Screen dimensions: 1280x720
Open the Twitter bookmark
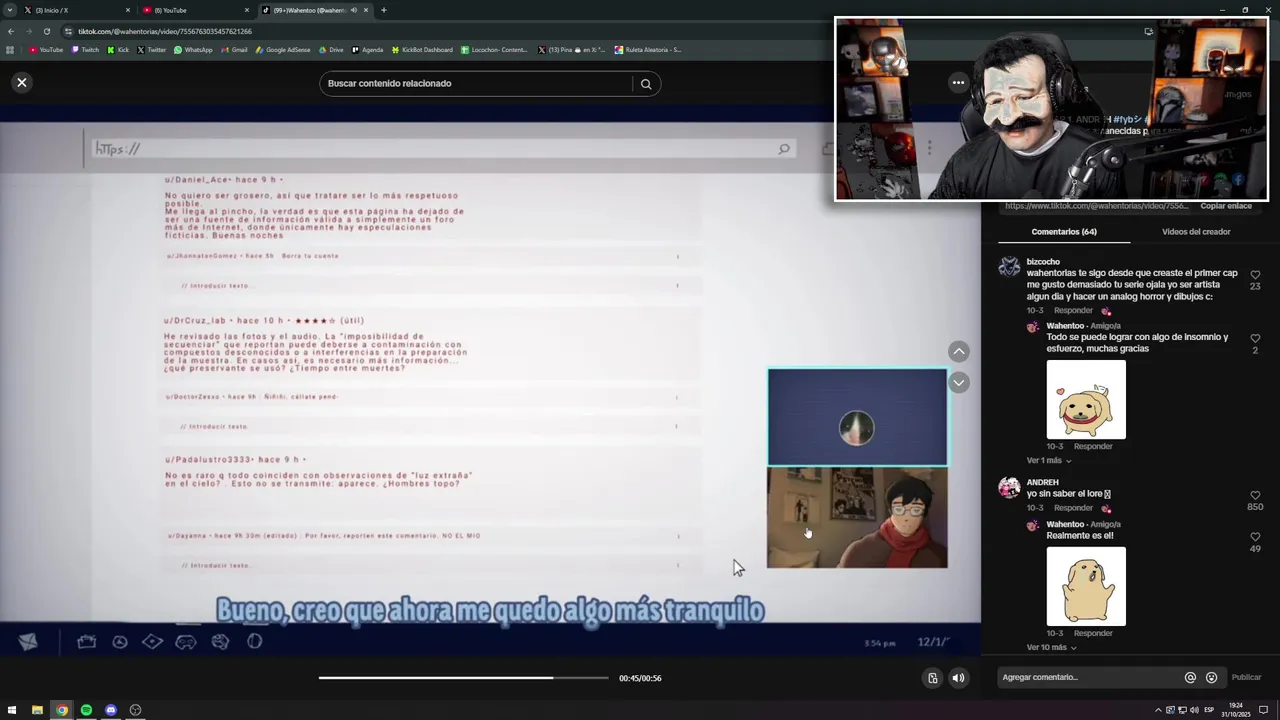coord(151,50)
